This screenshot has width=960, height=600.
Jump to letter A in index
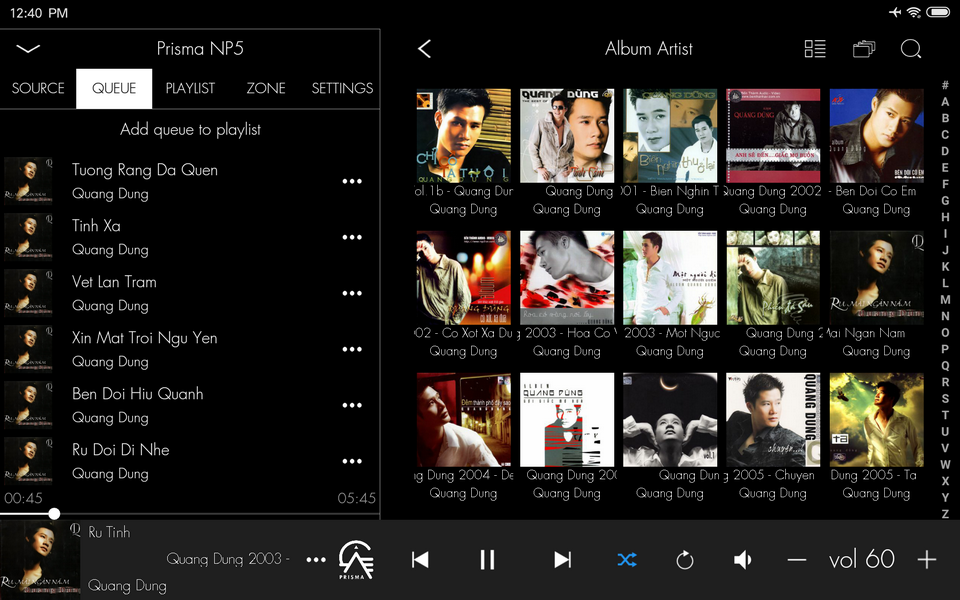pos(945,102)
